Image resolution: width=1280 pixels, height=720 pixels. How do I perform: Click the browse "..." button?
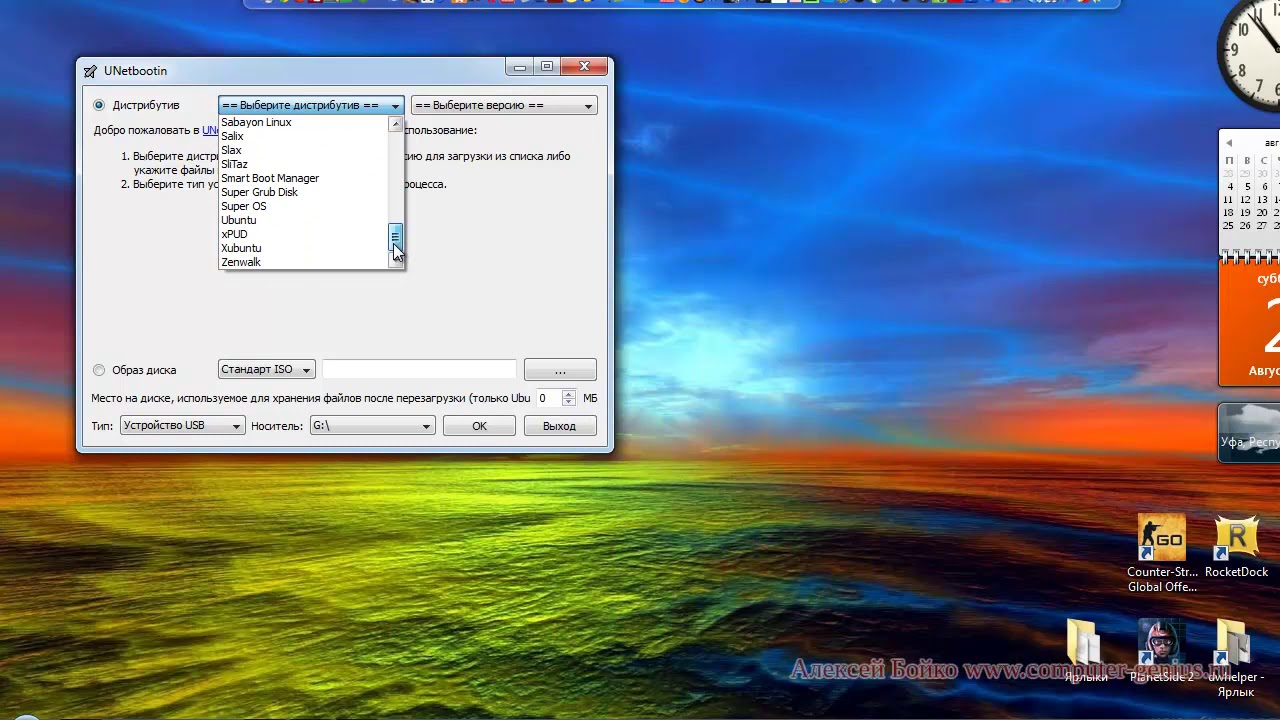click(560, 370)
